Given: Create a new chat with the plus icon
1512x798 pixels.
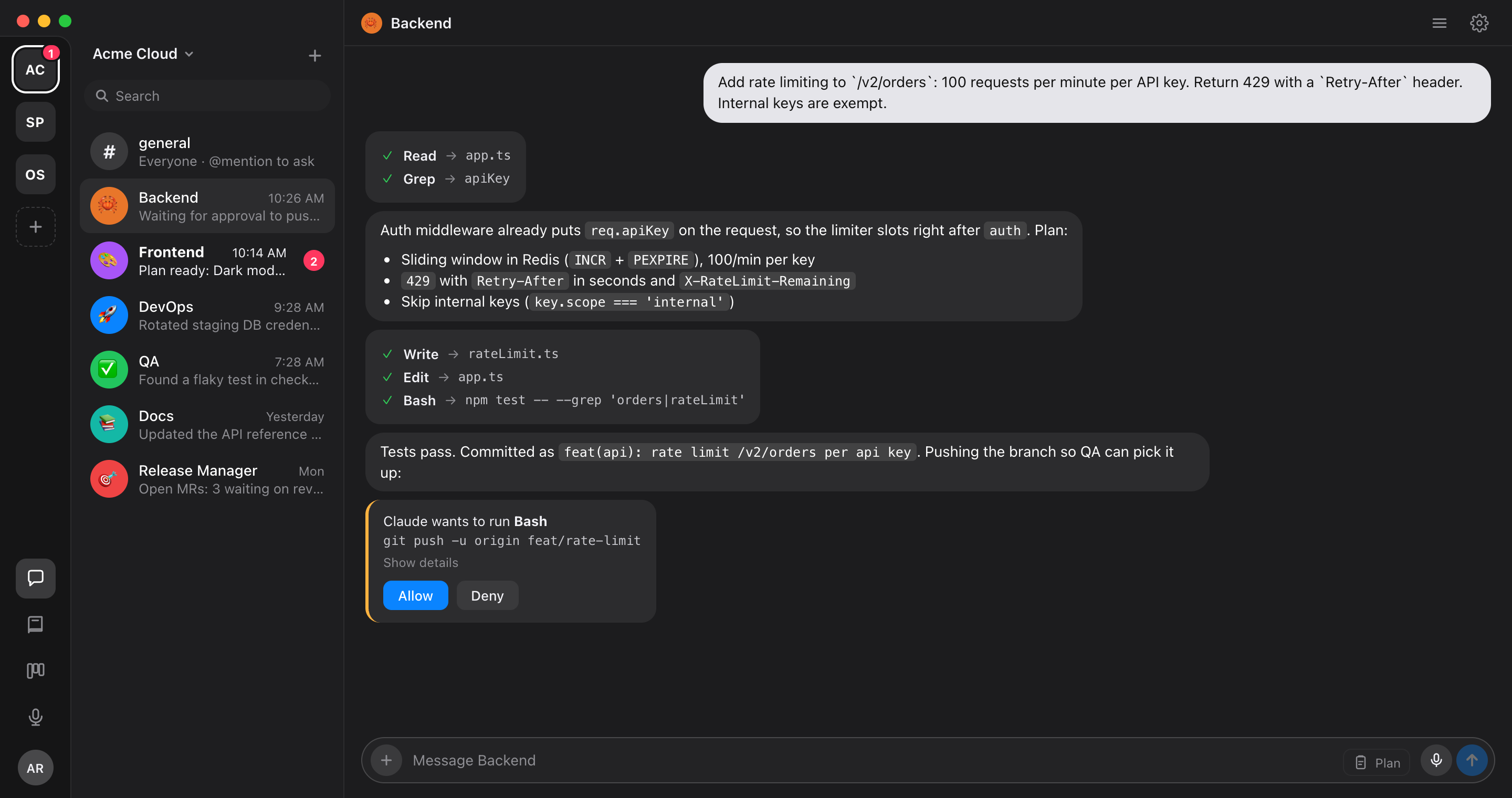Looking at the screenshot, I should [x=314, y=55].
